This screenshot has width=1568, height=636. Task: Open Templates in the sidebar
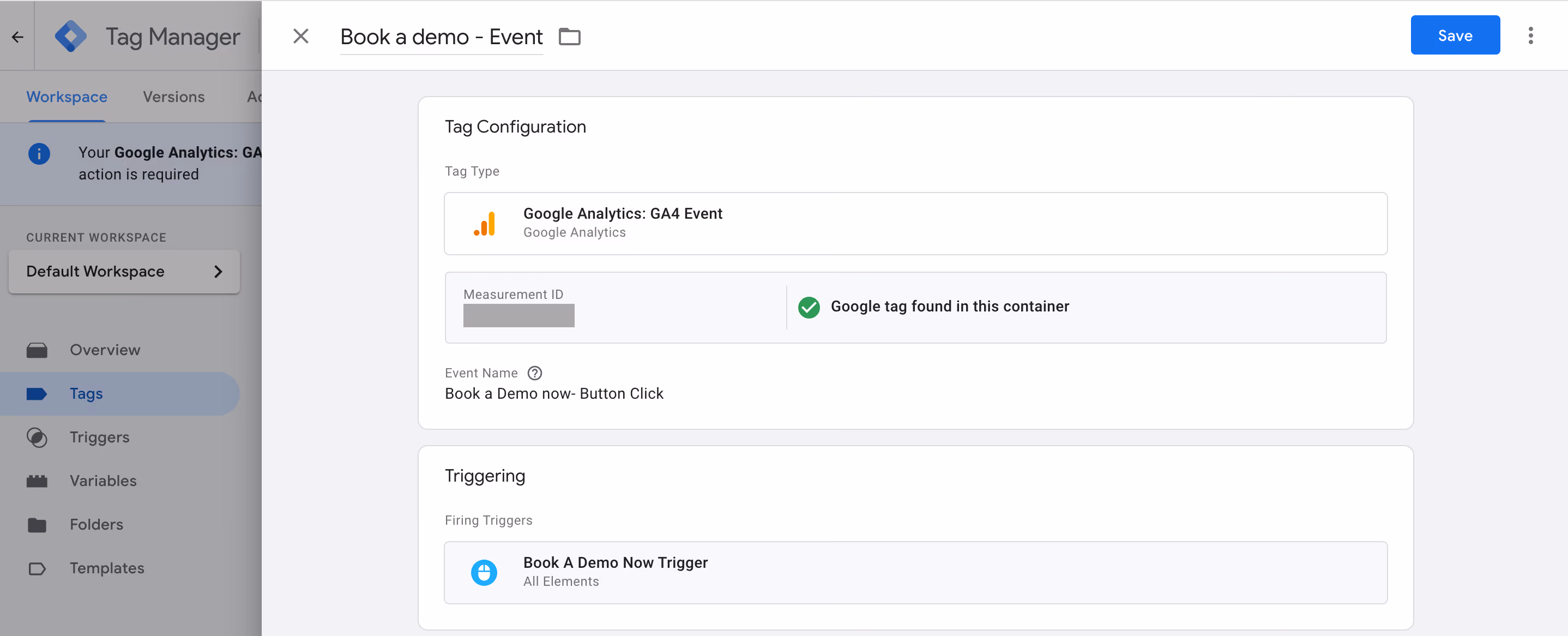coord(120,568)
